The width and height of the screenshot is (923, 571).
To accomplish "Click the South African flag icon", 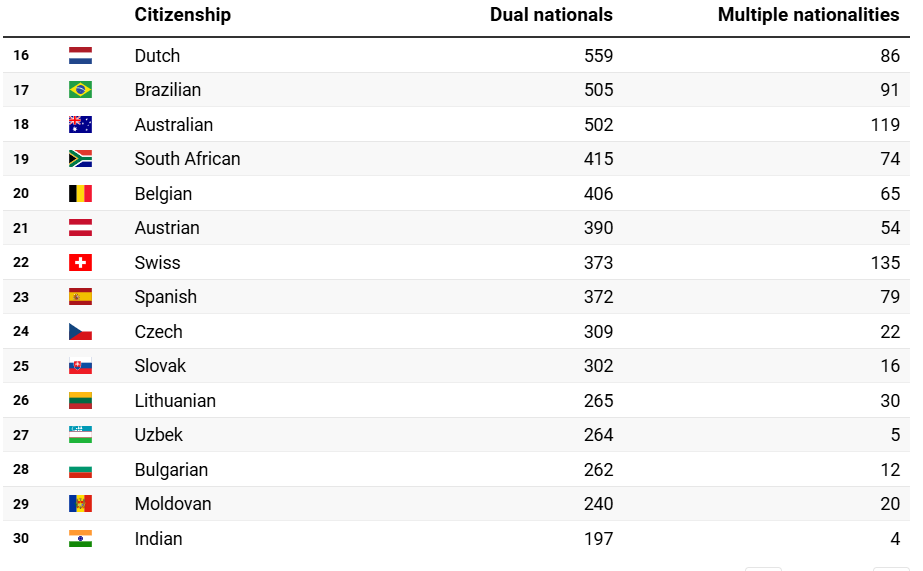I will [x=80, y=159].
